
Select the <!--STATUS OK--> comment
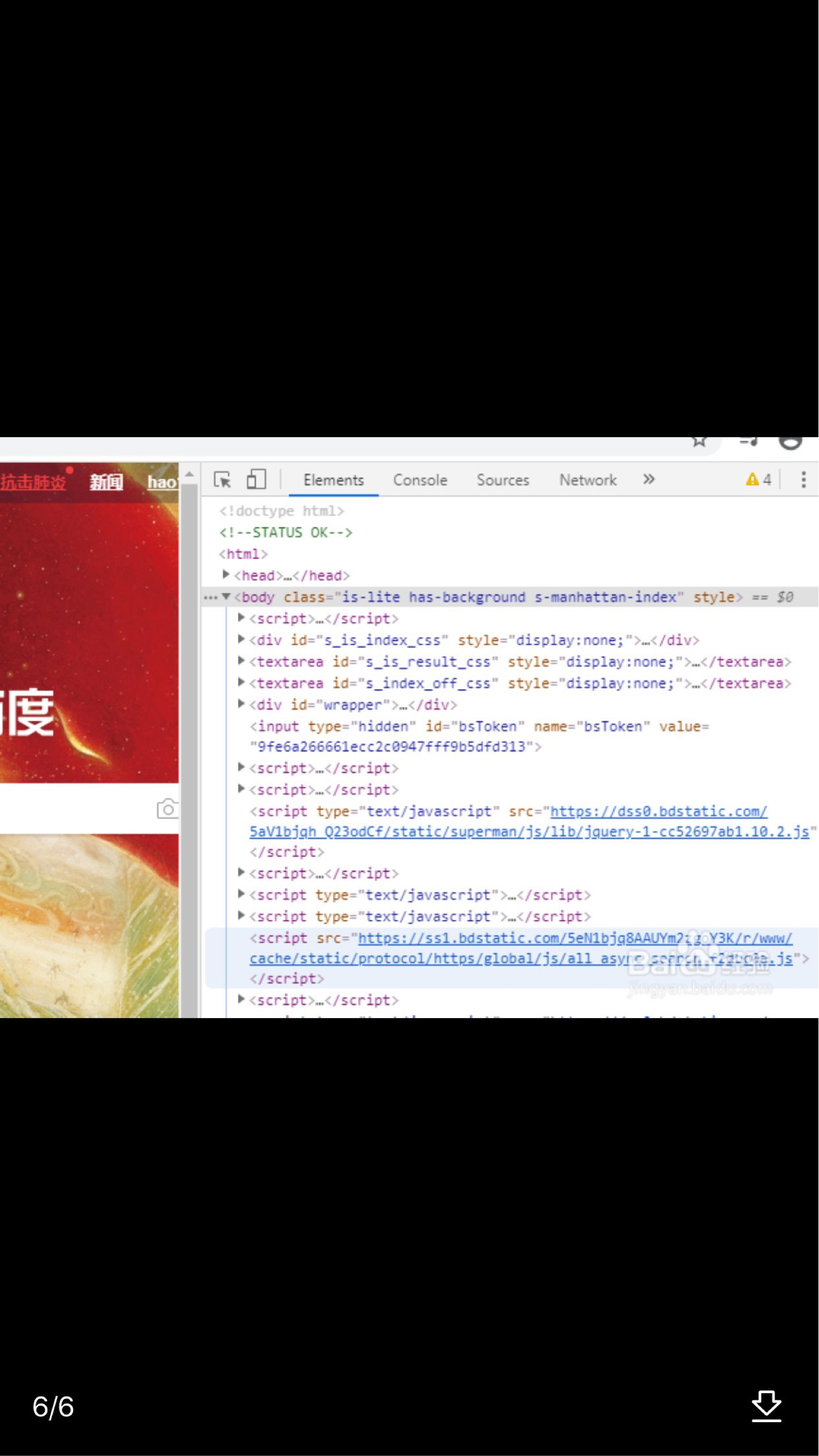tap(286, 532)
